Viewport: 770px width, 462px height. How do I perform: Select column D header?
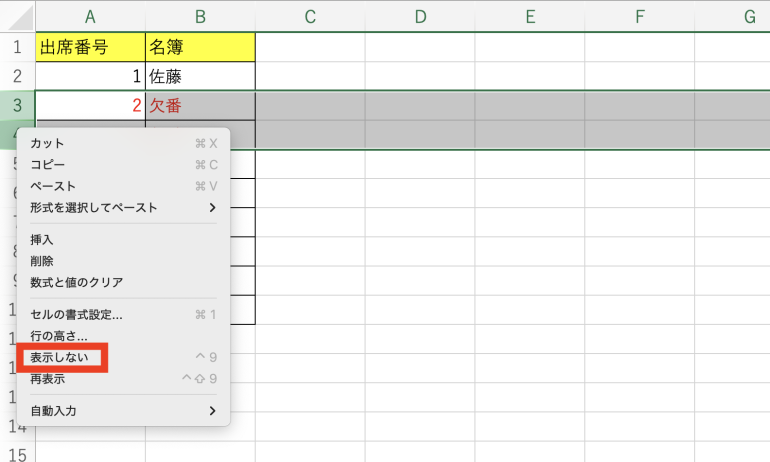(420, 16)
